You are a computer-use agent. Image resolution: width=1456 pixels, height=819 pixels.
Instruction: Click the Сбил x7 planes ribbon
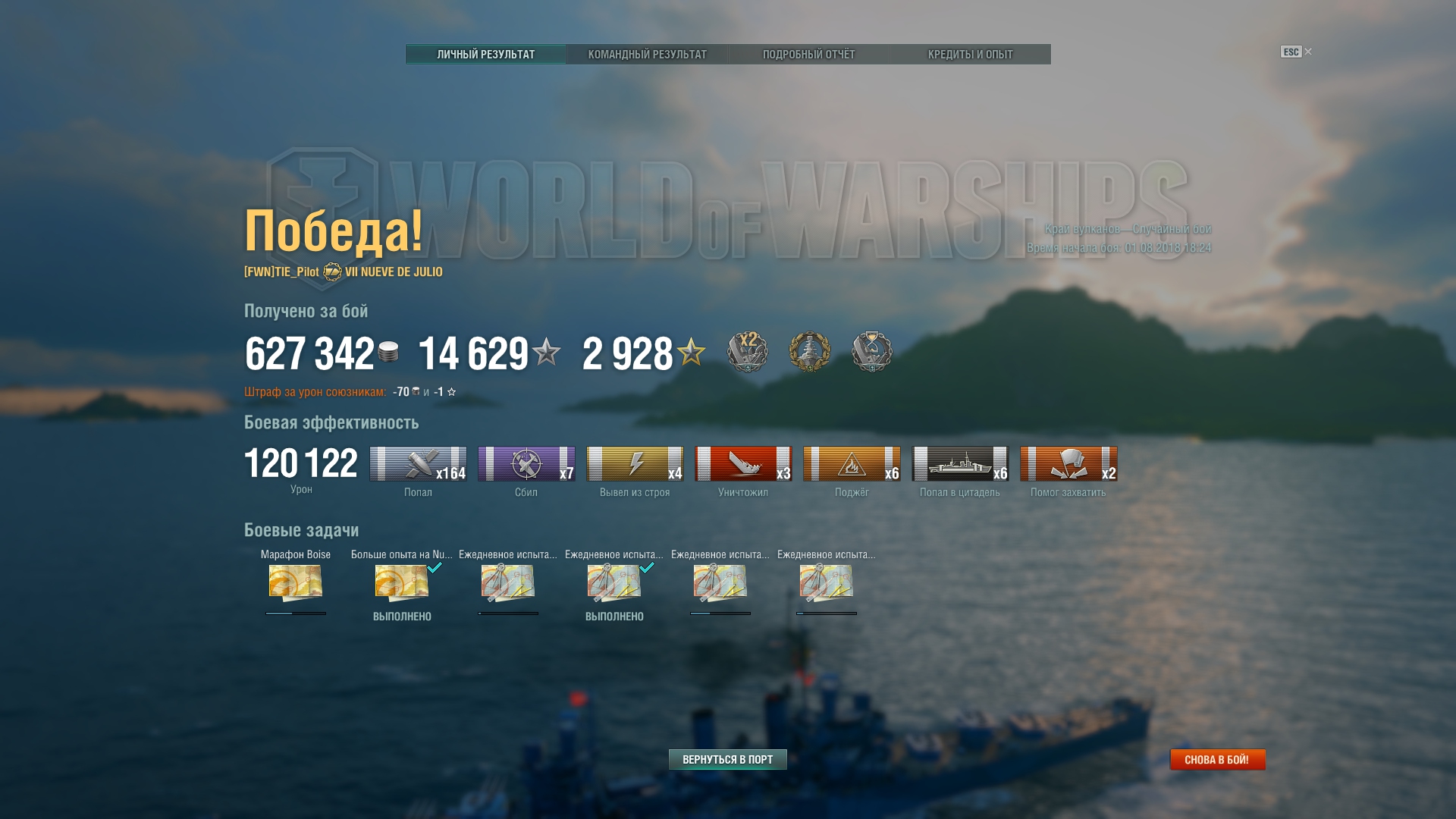pos(526,463)
